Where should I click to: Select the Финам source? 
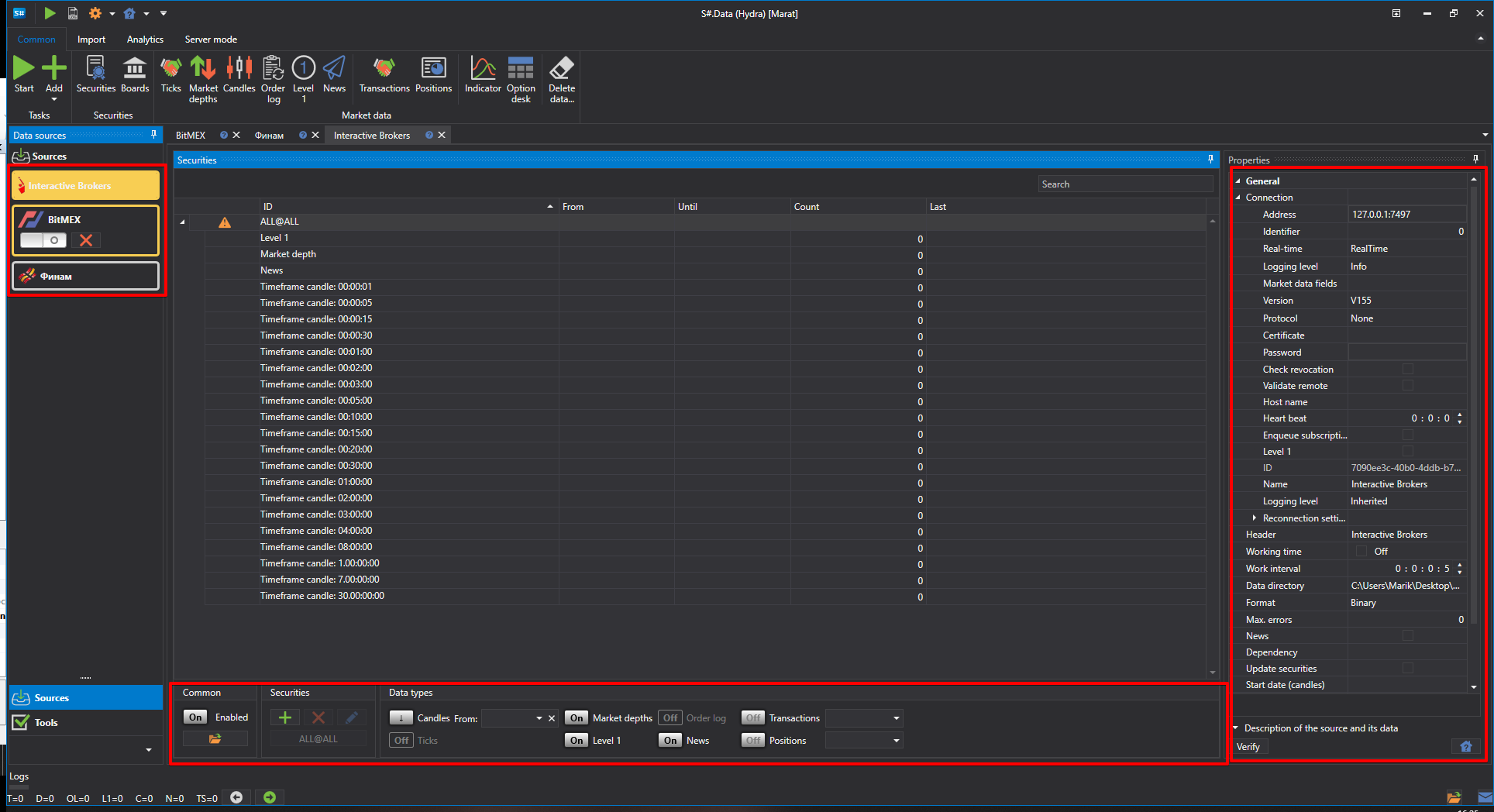[85, 276]
